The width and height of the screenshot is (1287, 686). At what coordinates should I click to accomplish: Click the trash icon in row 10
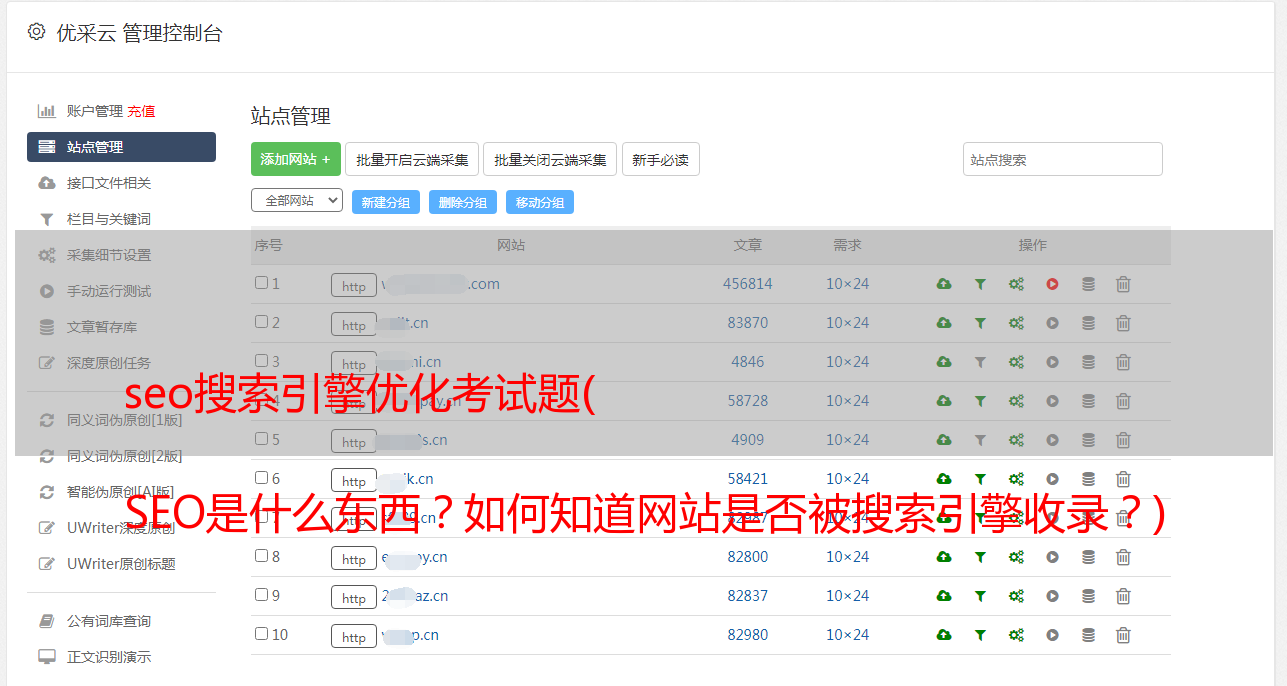tap(1123, 635)
